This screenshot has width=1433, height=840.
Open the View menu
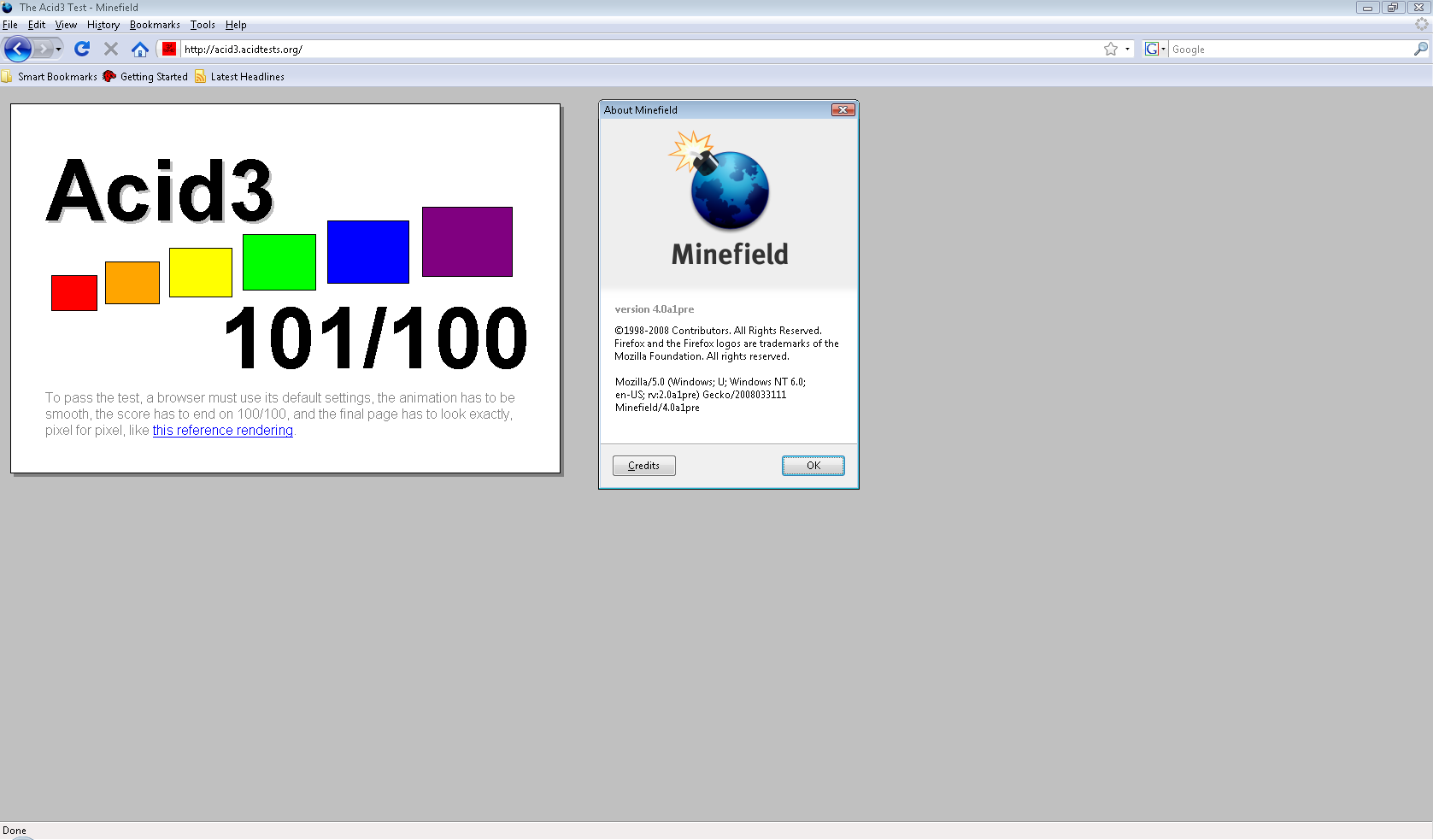(x=66, y=25)
